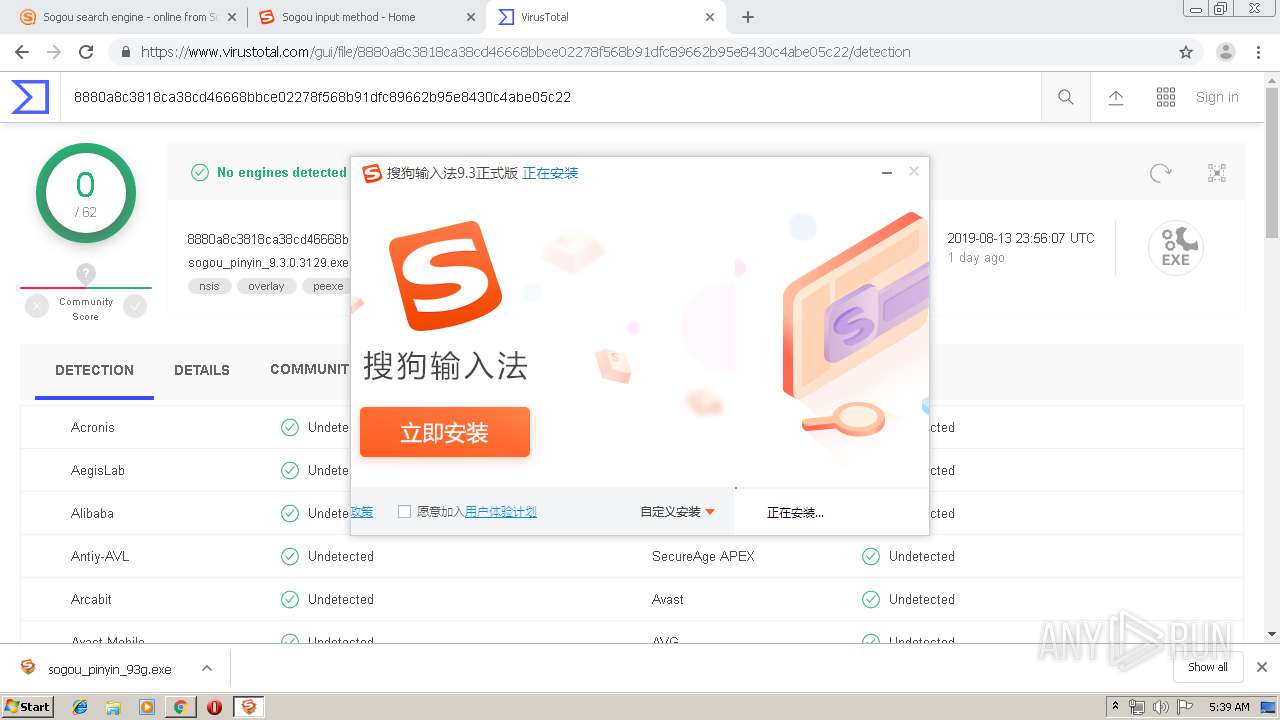Click the peexe tag
Viewport: 1280px width, 720px height.
pyautogui.click(x=327, y=286)
